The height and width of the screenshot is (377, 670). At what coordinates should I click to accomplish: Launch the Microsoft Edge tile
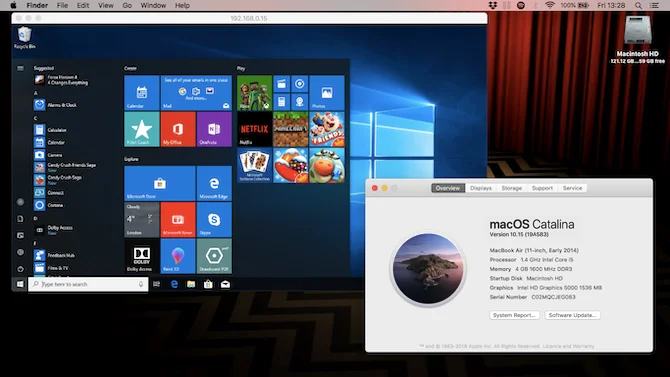[214, 183]
